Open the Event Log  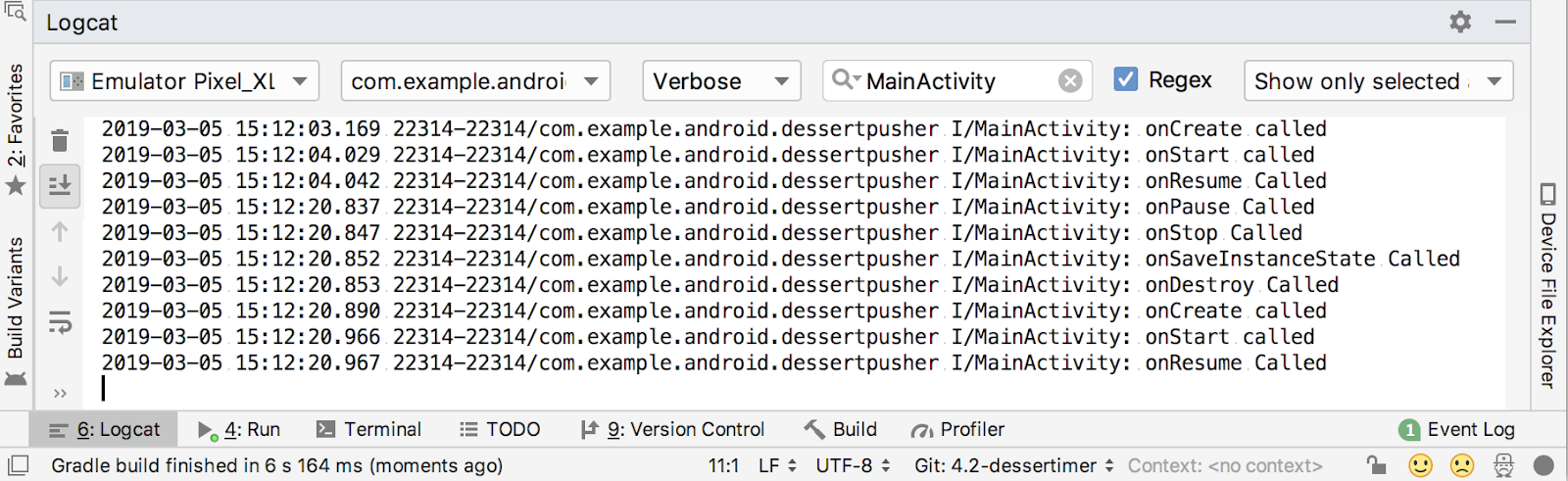click(1457, 429)
